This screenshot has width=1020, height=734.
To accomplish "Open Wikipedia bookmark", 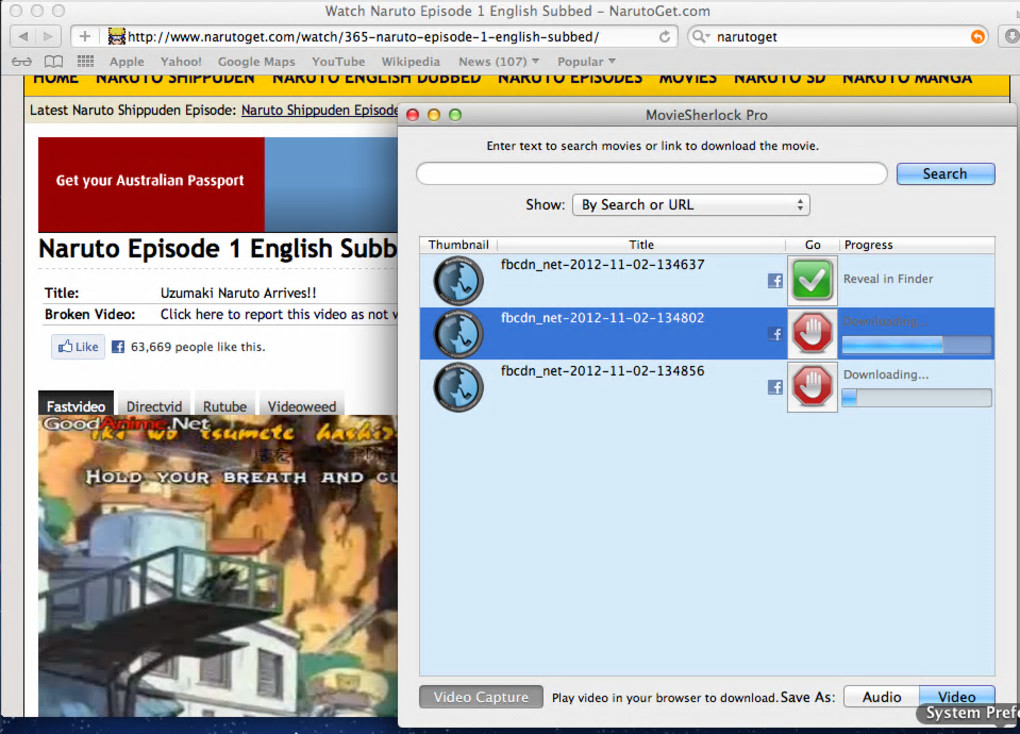I will click(410, 61).
